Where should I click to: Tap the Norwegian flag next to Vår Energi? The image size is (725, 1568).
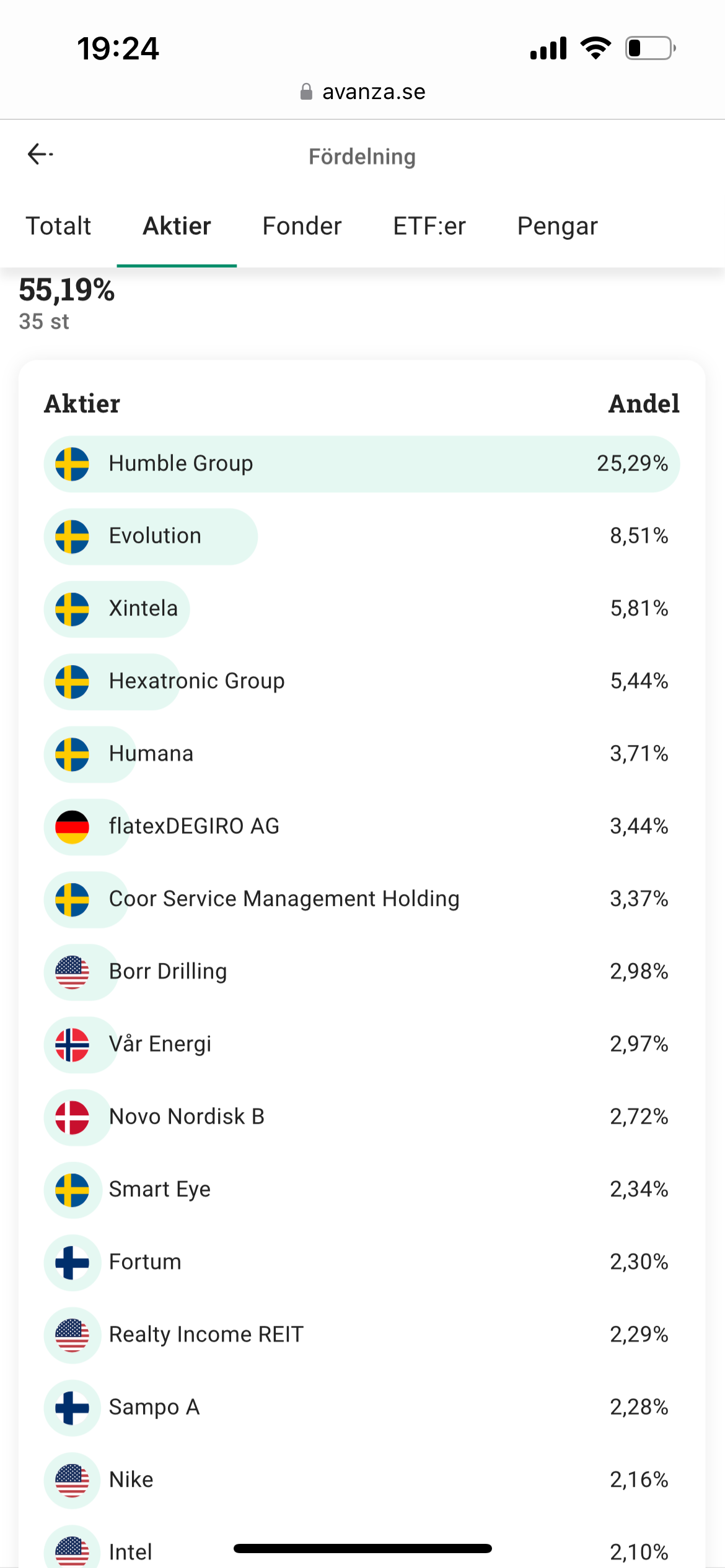point(72,1045)
